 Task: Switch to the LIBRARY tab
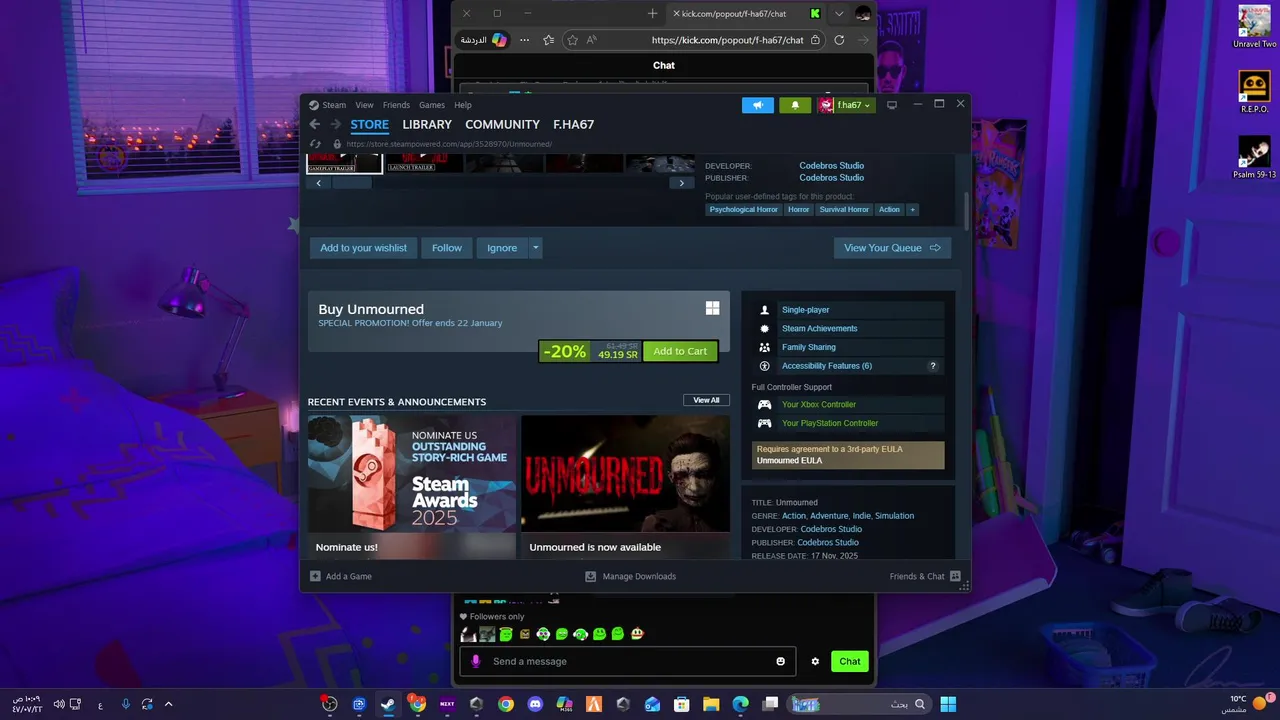427,125
